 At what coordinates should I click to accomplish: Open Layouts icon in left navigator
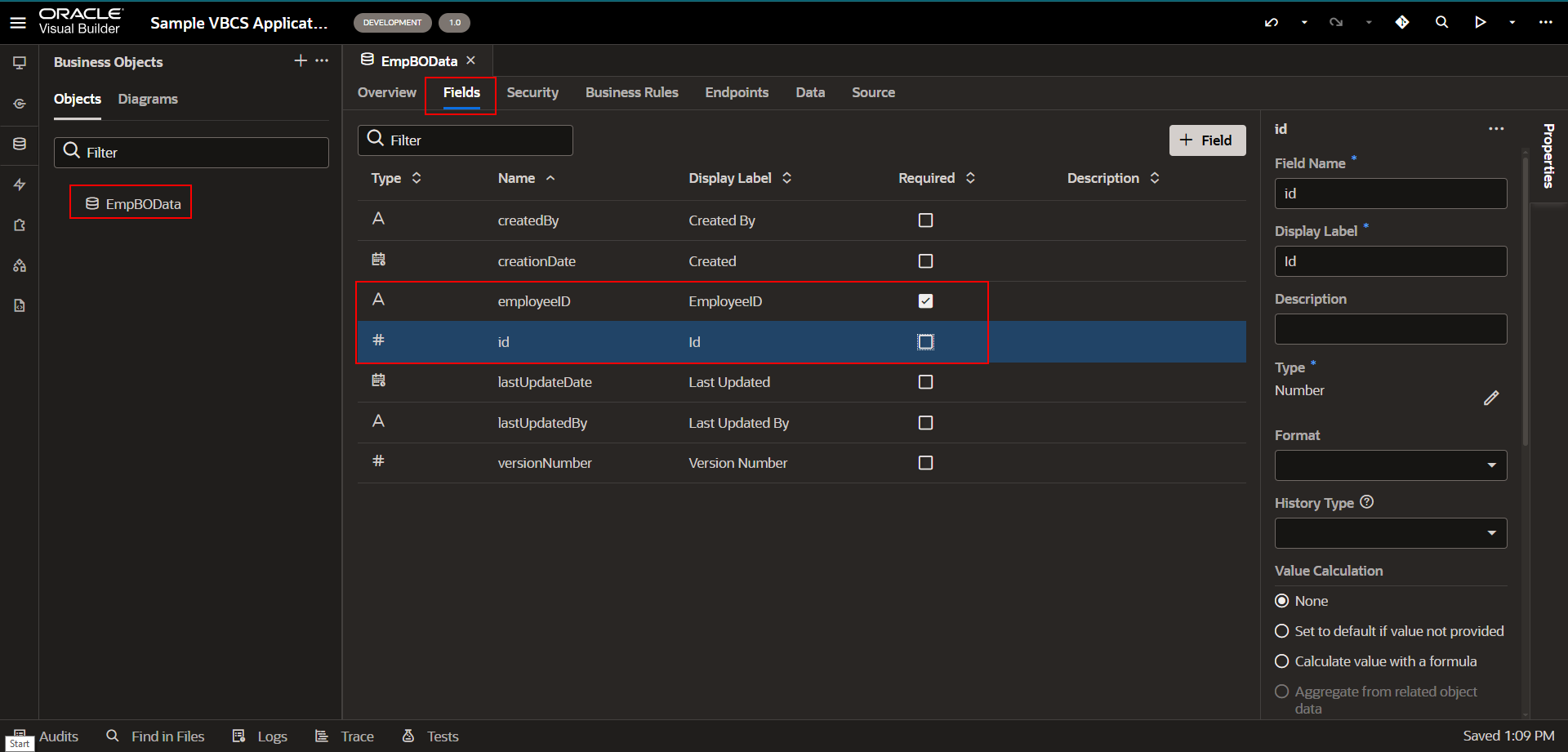click(x=20, y=265)
